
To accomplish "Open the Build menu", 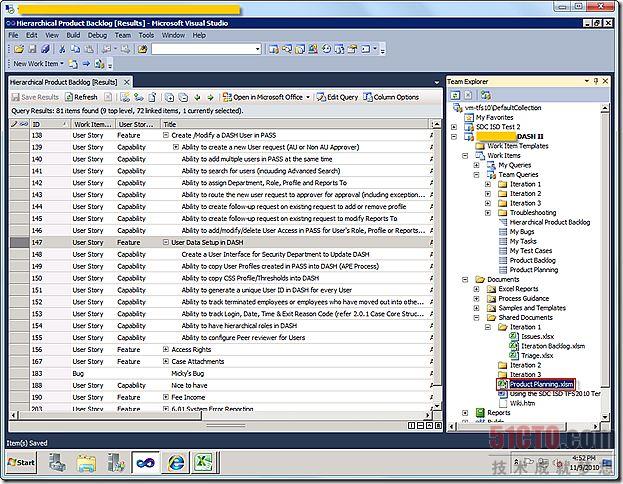I will (73, 35).
